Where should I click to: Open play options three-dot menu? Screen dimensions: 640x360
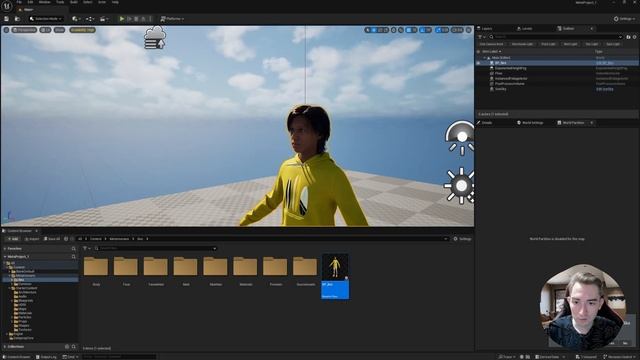[150, 19]
